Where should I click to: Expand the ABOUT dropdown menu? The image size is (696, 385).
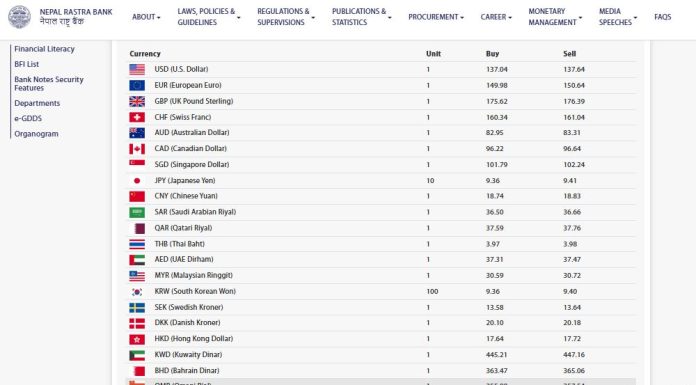[146, 17]
